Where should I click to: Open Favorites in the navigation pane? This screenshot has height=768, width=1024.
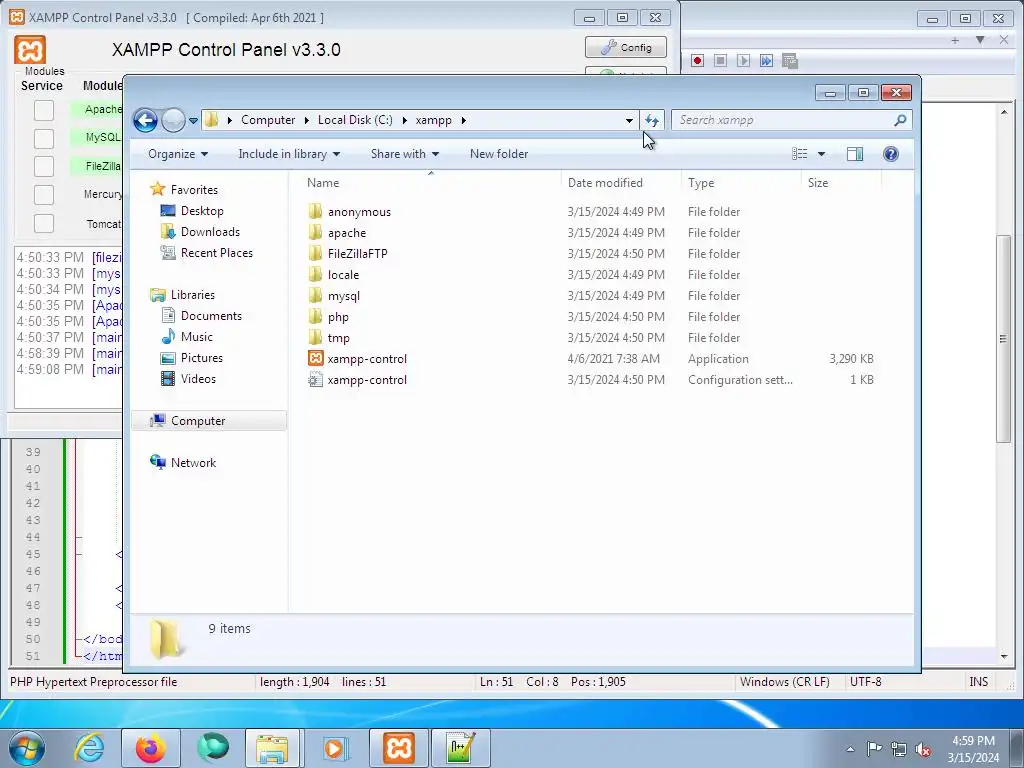[194, 189]
